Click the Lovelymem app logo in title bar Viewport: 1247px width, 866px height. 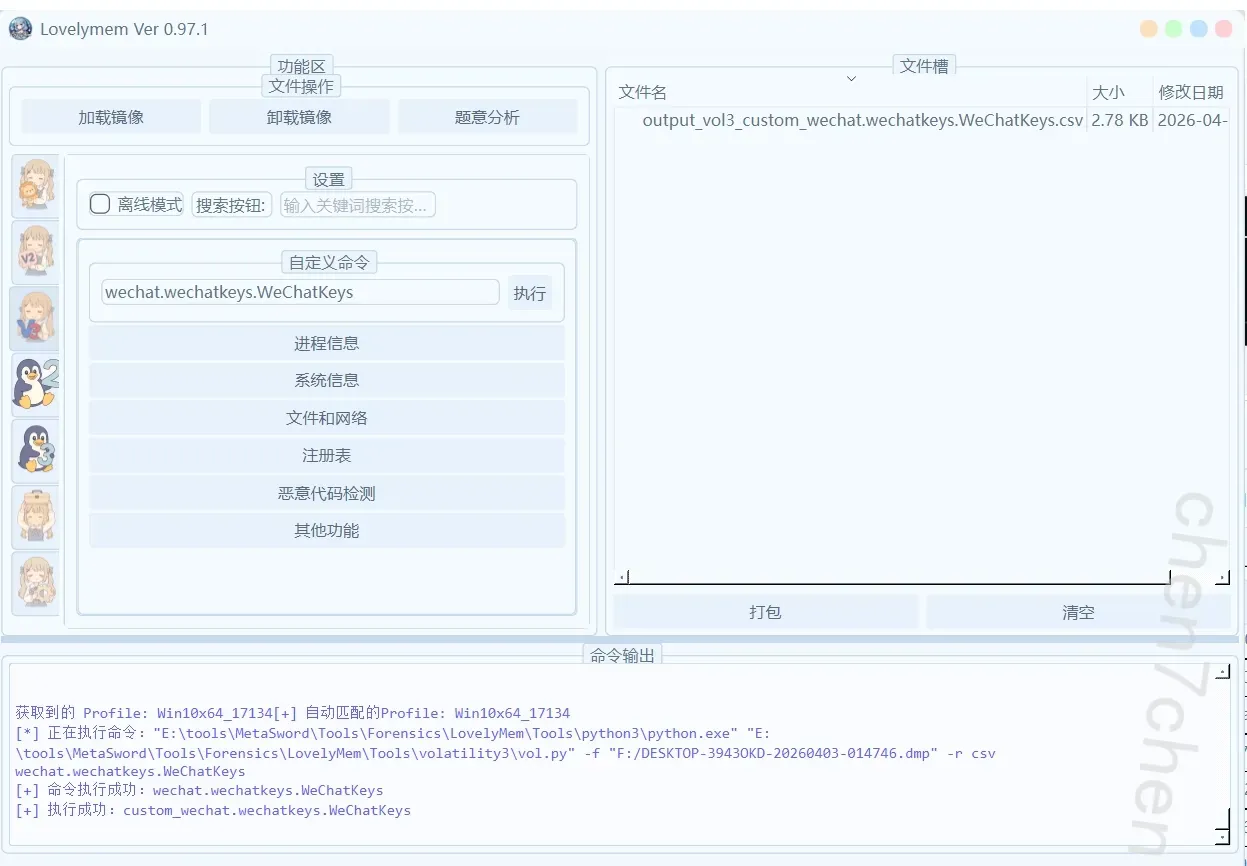[x=20, y=29]
